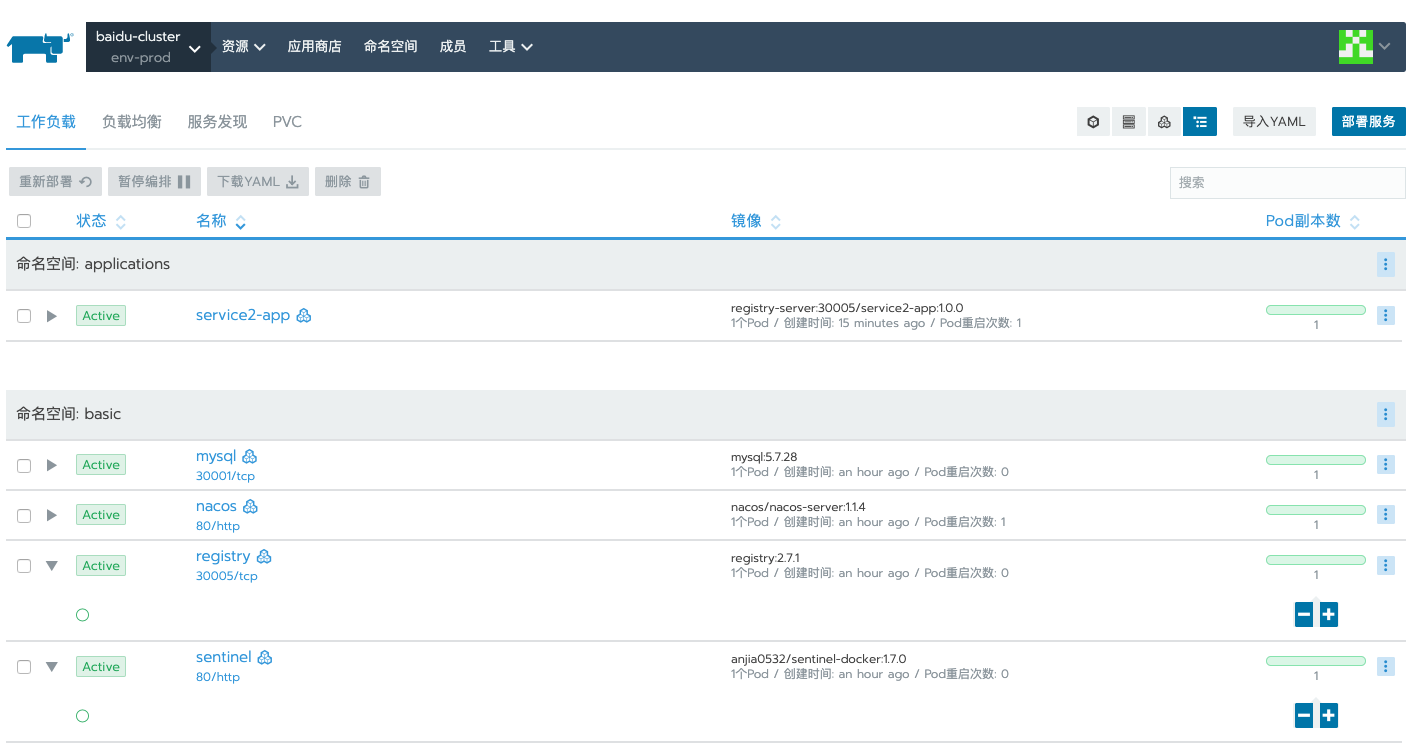
Task: Click the registry pod status circle
Action: click(83, 615)
